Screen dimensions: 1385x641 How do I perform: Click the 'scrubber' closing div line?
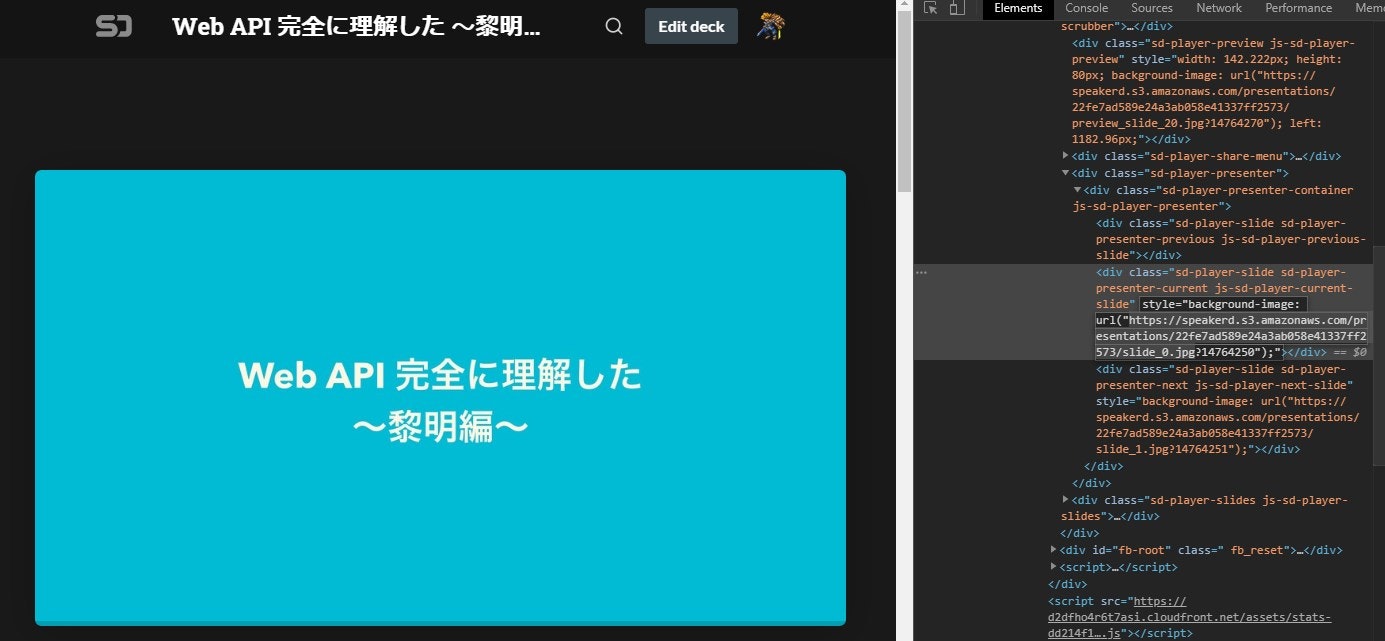pos(1117,27)
